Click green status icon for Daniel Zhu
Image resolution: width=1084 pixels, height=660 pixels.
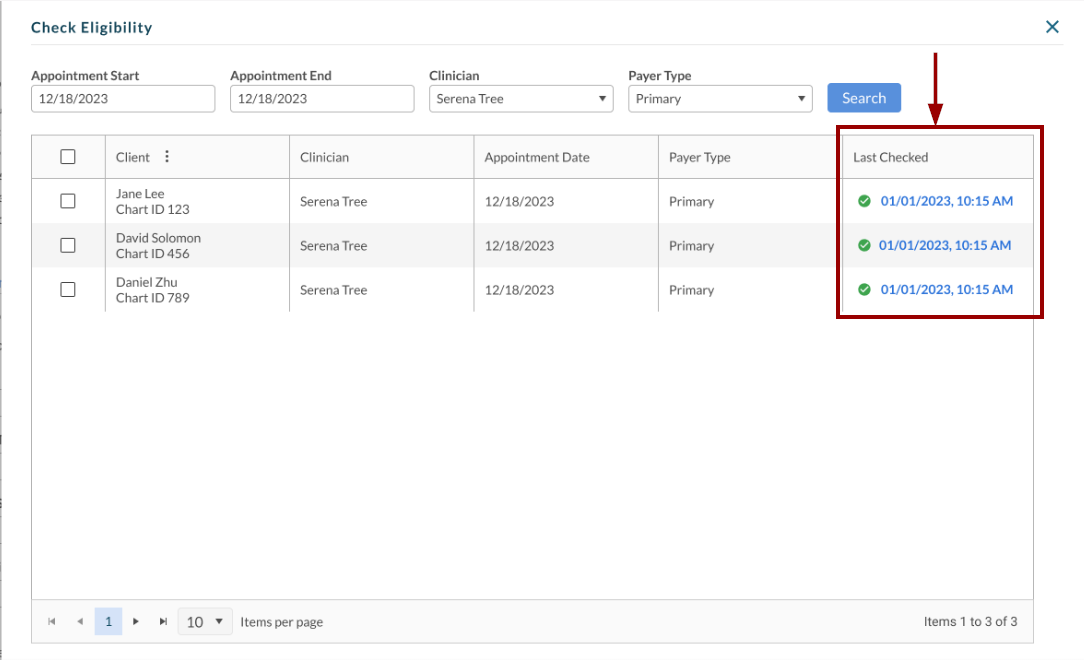[864, 290]
